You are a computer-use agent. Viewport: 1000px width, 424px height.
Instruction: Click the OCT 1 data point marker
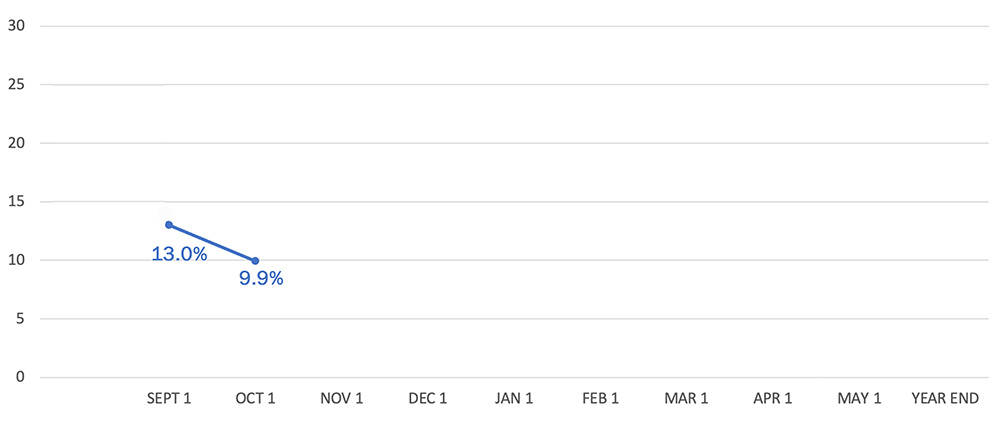(255, 261)
